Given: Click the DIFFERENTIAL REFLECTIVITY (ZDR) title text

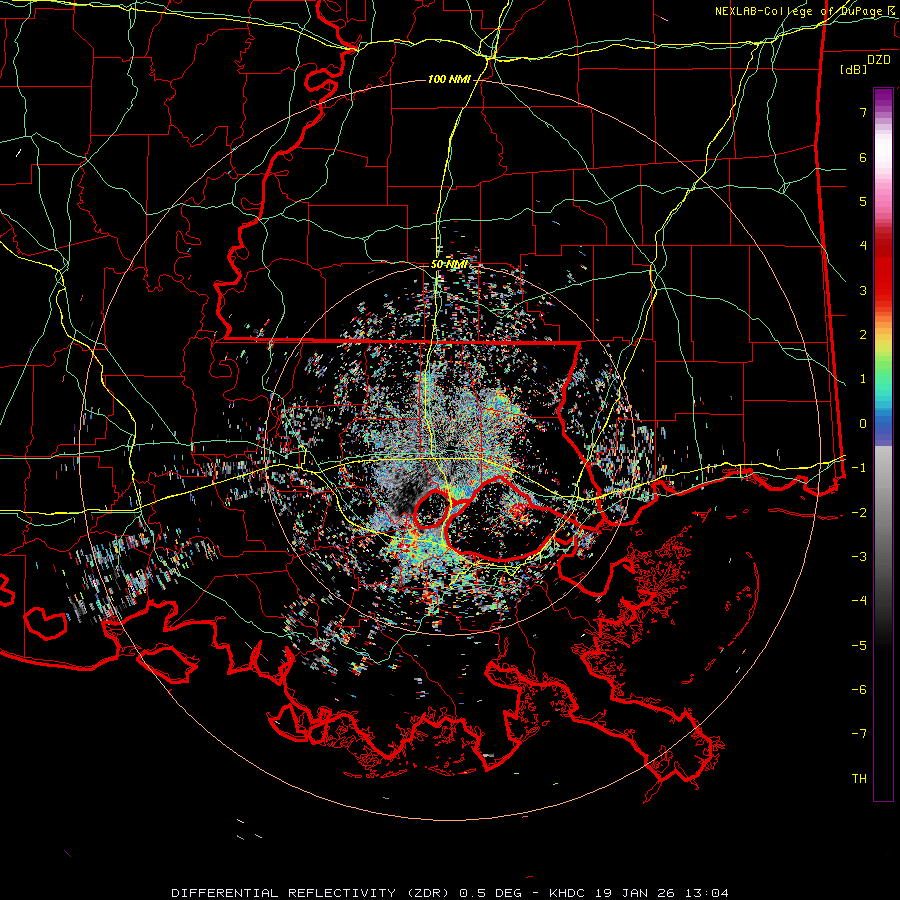Looking at the screenshot, I should point(313,893).
